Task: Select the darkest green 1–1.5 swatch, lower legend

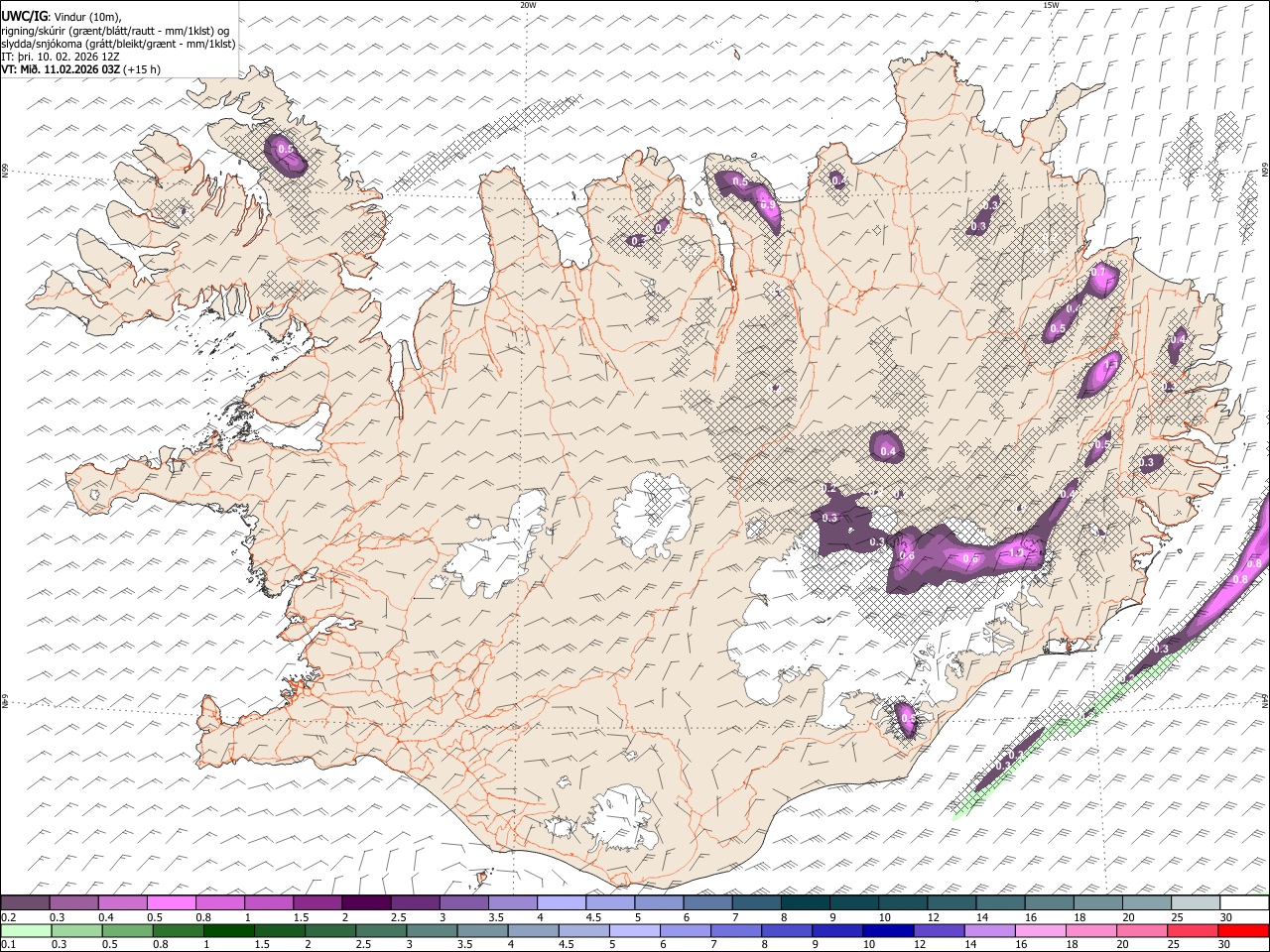Action: click(228, 930)
